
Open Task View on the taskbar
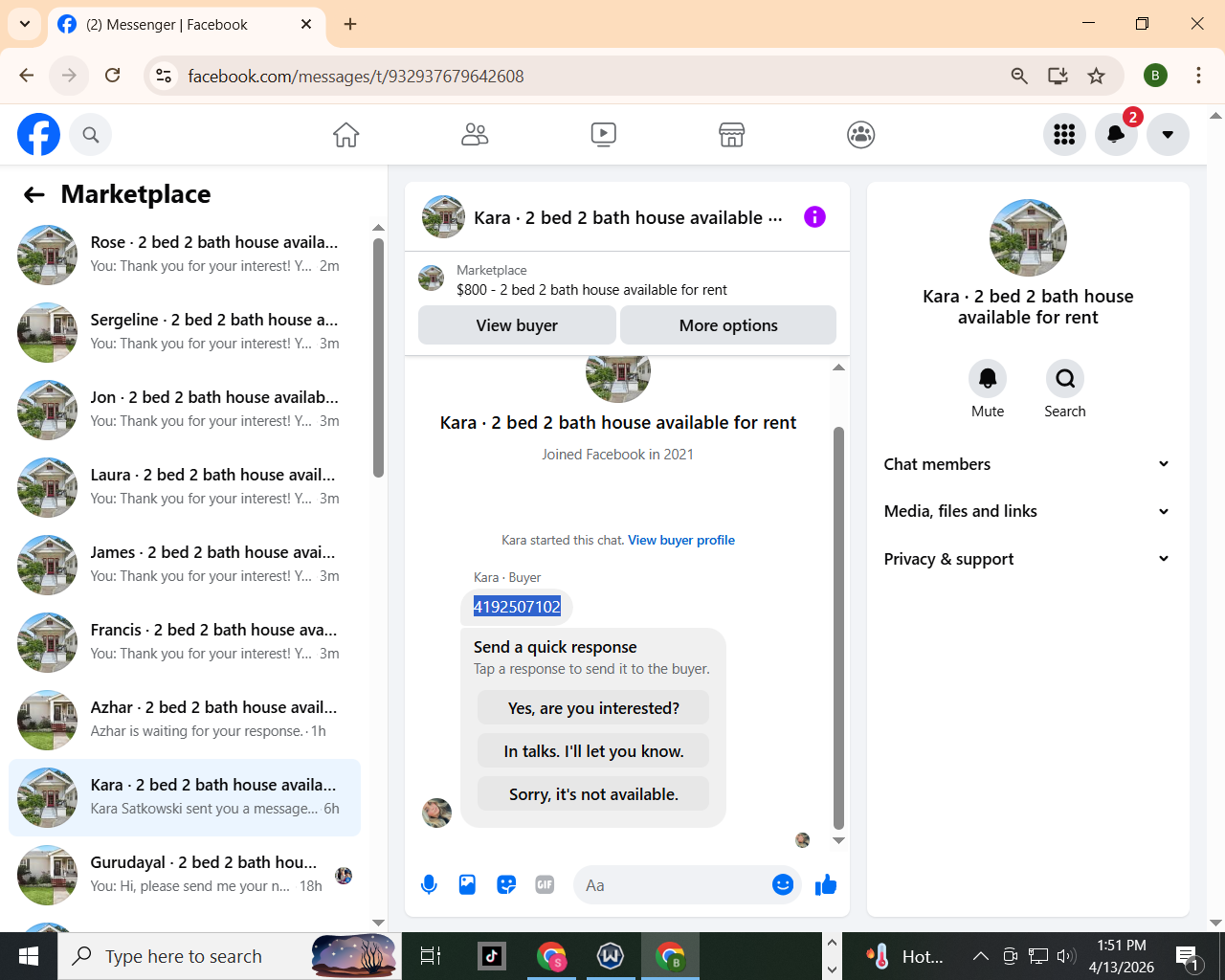click(431, 956)
